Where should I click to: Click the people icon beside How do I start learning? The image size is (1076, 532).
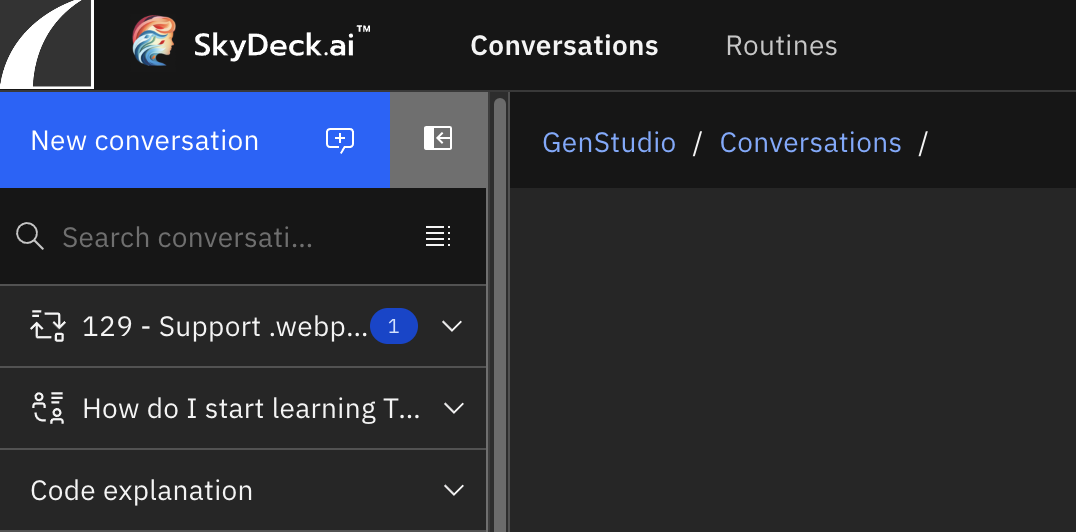[x=48, y=408]
